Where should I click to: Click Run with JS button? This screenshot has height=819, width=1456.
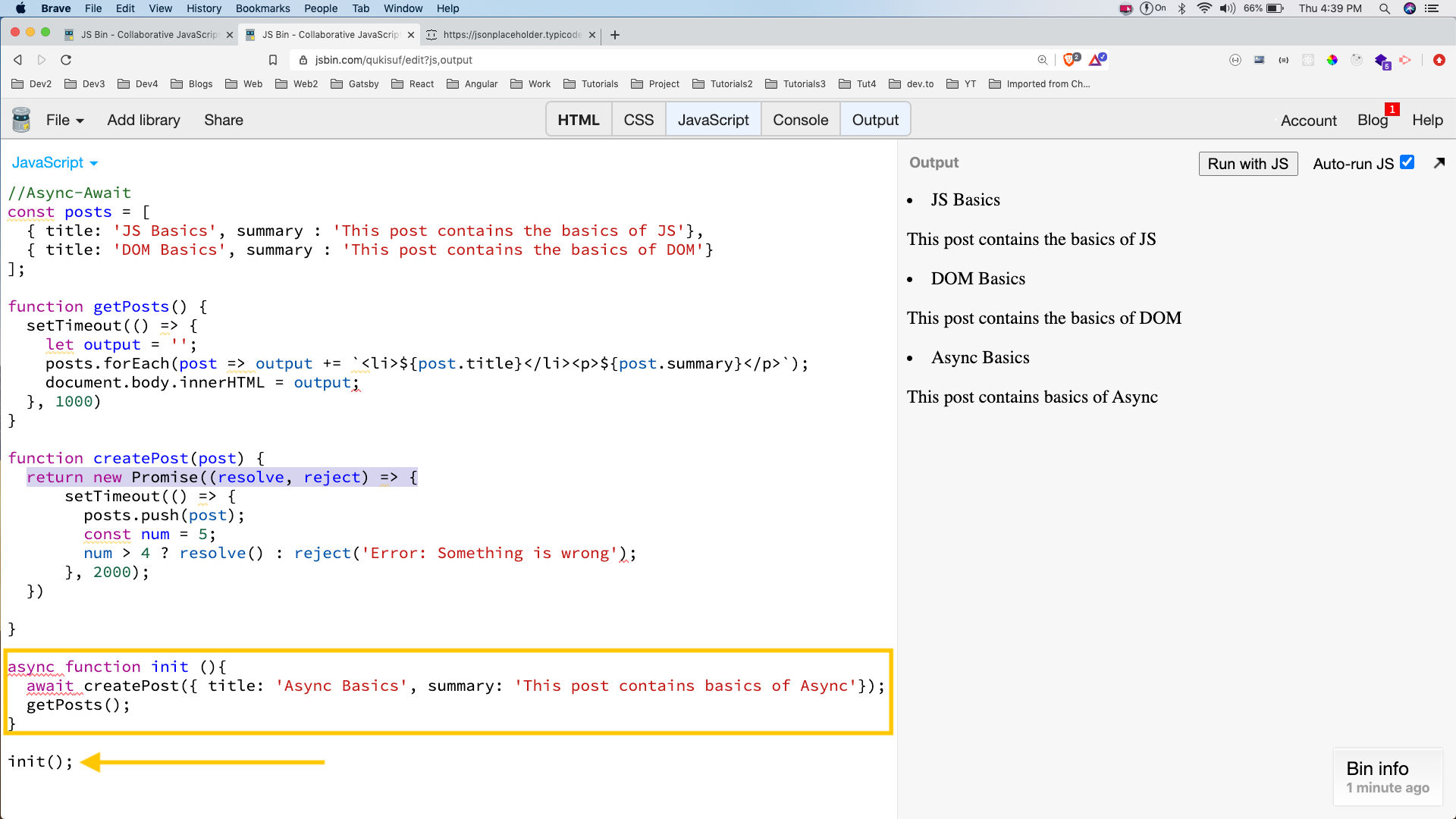pyautogui.click(x=1247, y=164)
